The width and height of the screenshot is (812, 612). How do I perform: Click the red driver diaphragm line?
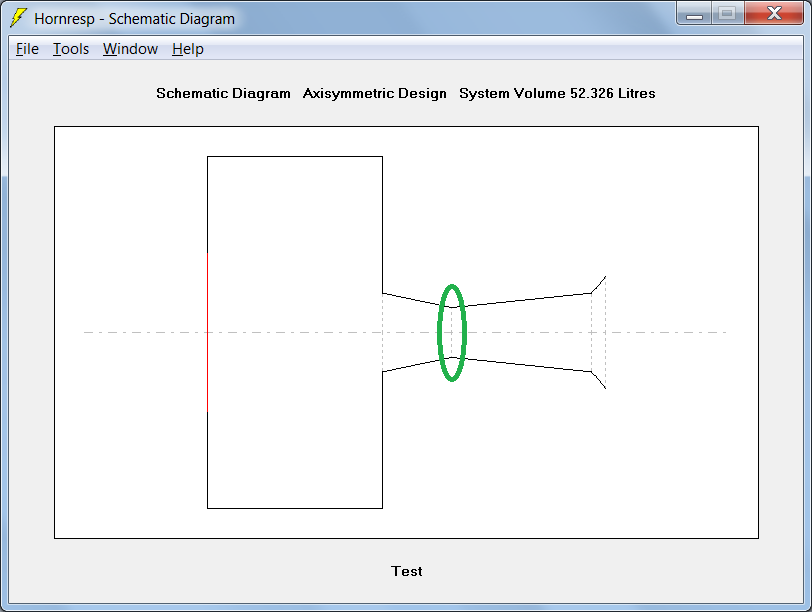tap(208, 332)
